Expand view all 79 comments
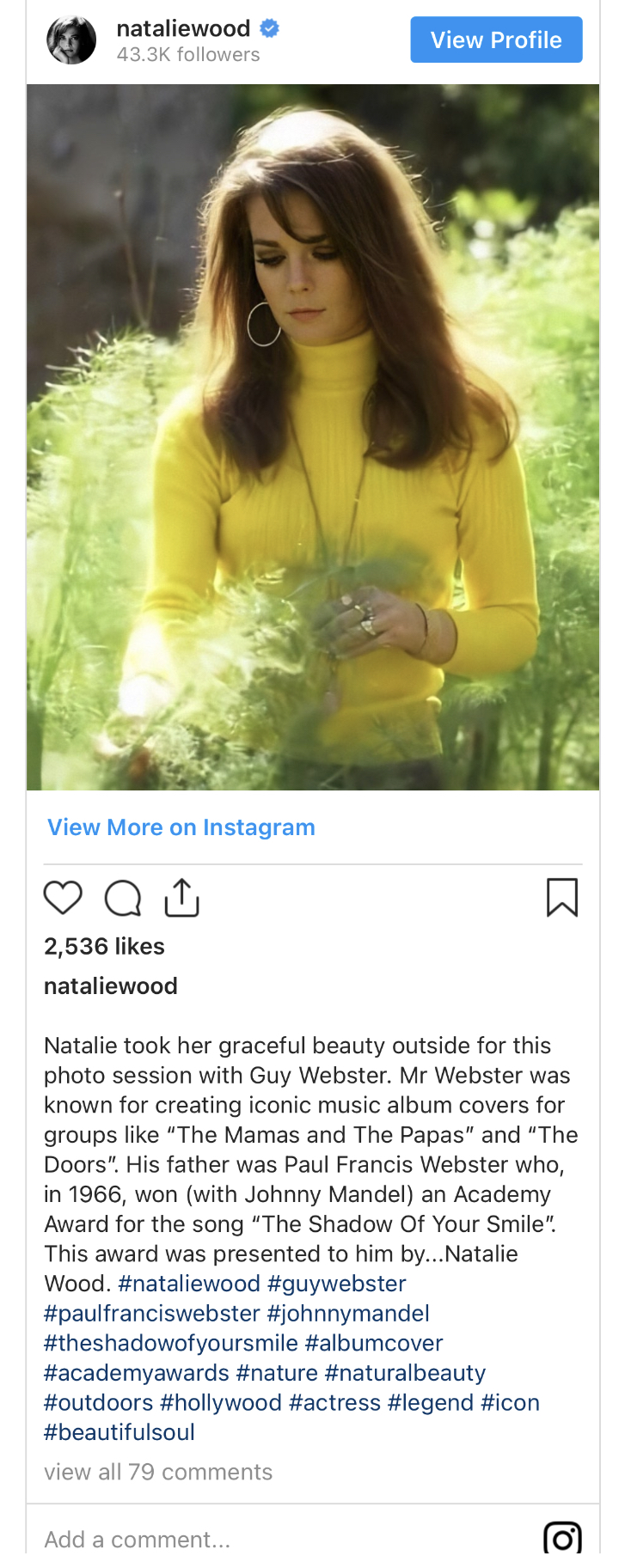The width and height of the screenshot is (625, 1568). [158, 1472]
